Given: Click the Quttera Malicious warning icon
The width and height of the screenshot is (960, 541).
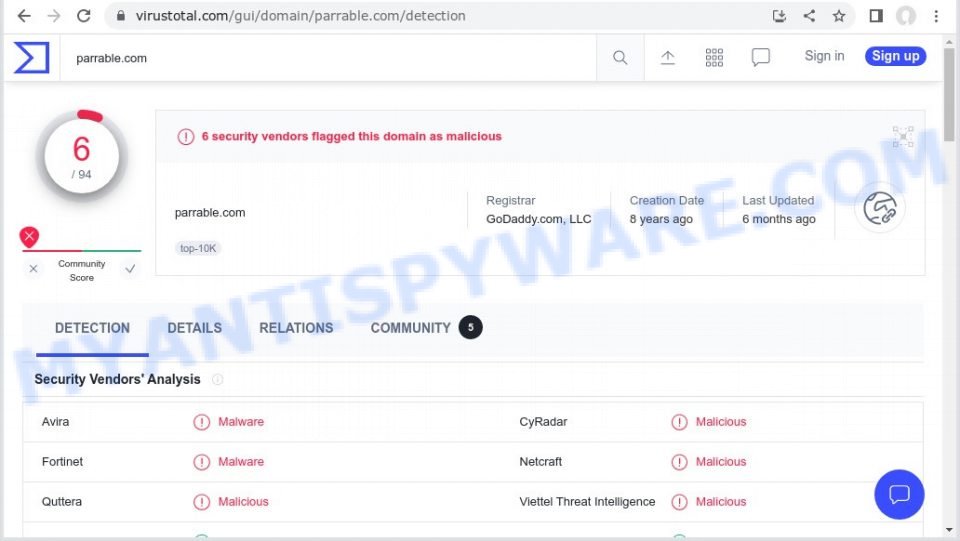Looking at the screenshot, I should [201, 502].
